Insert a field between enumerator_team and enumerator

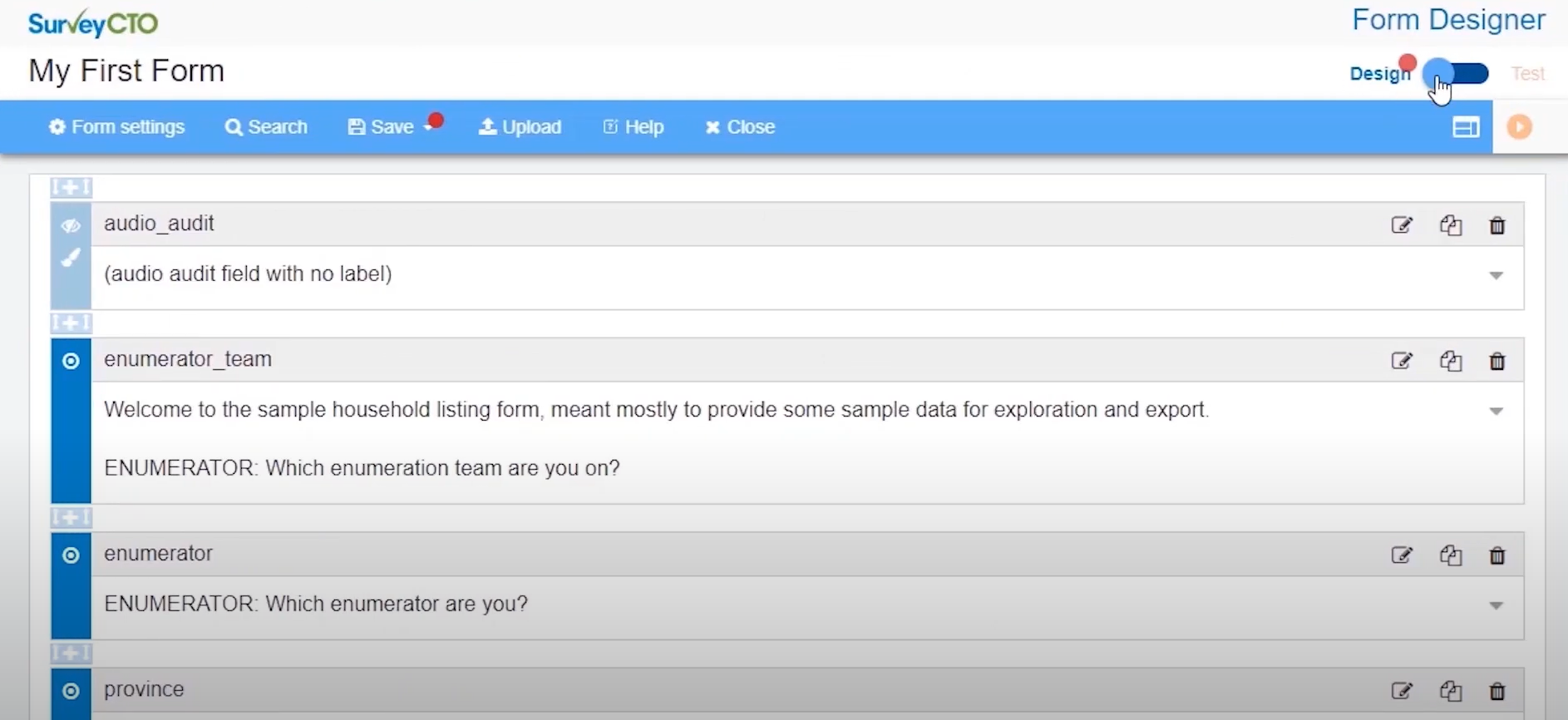point(71,517)
